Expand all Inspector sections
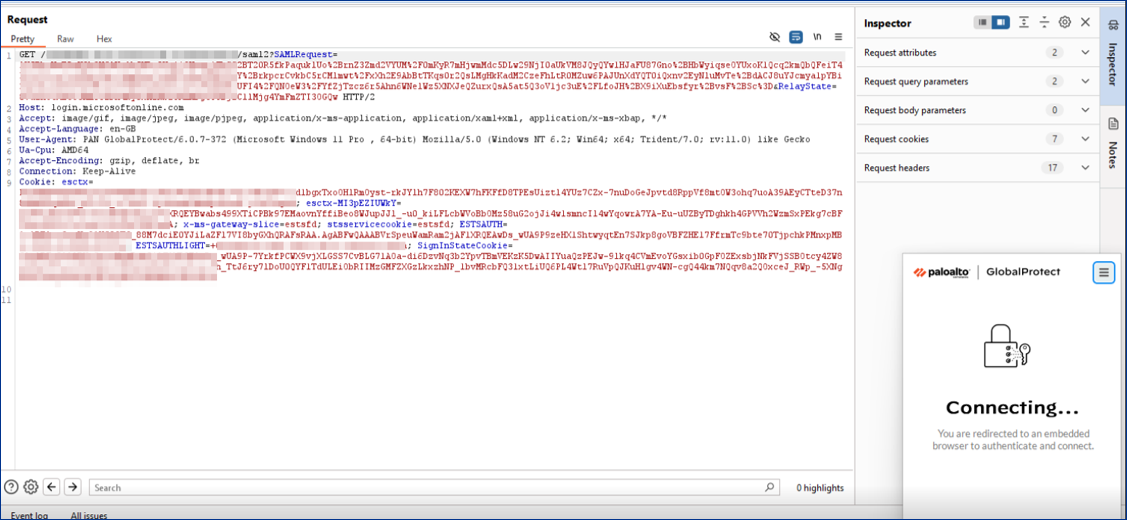The height and width of the screenshot is (520, 1127). [1024, 22]
